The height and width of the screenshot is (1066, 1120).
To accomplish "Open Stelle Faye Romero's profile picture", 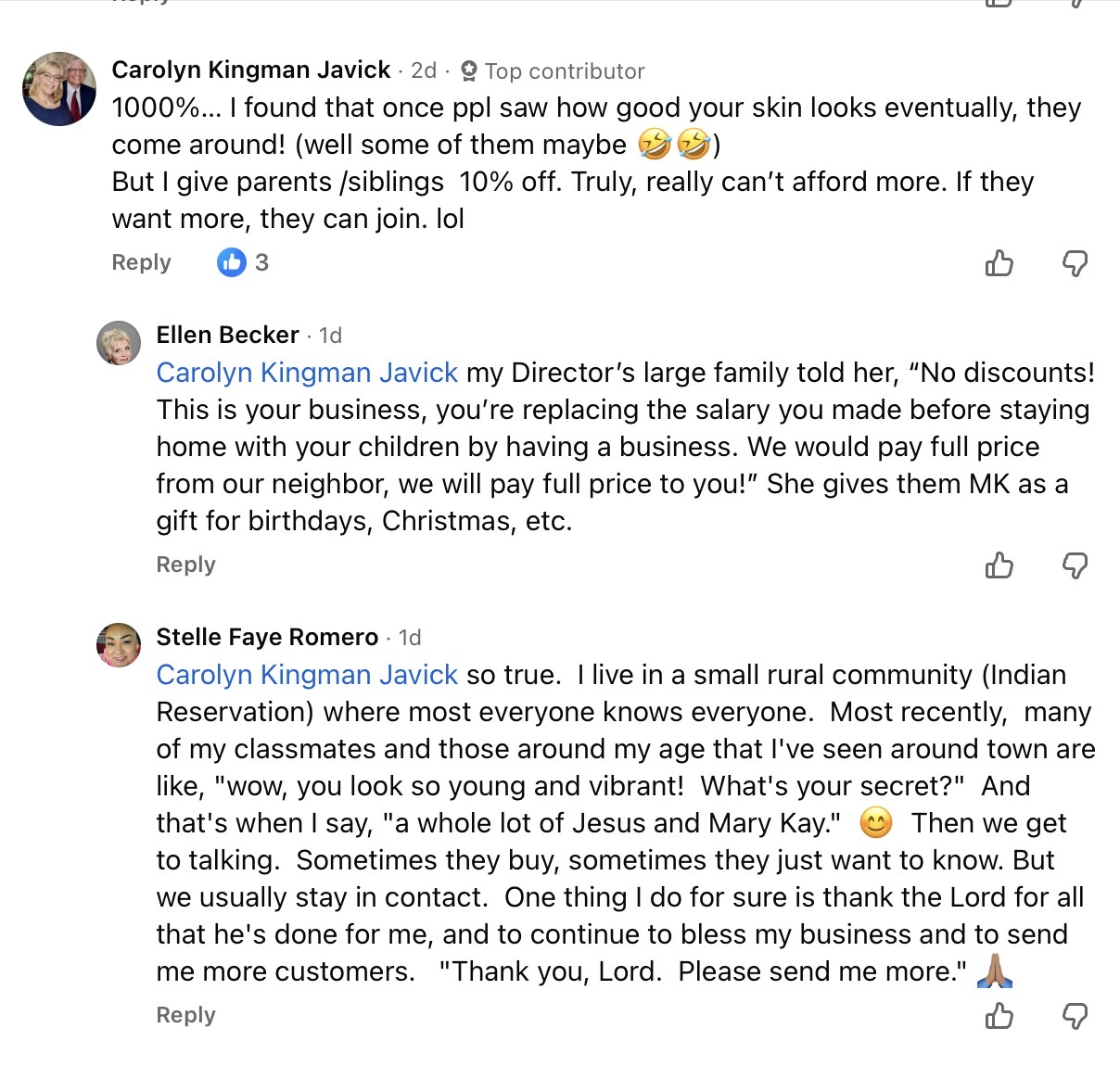I will click(x=119, y=645).
